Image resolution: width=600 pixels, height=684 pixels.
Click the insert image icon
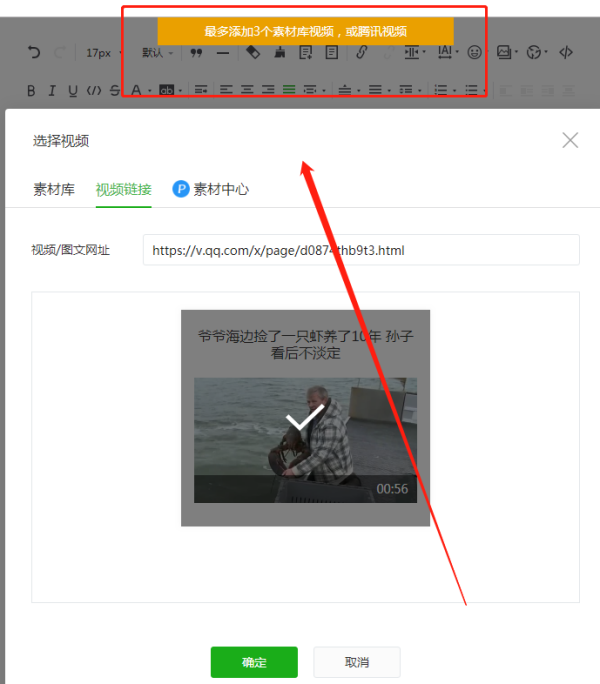504,52
